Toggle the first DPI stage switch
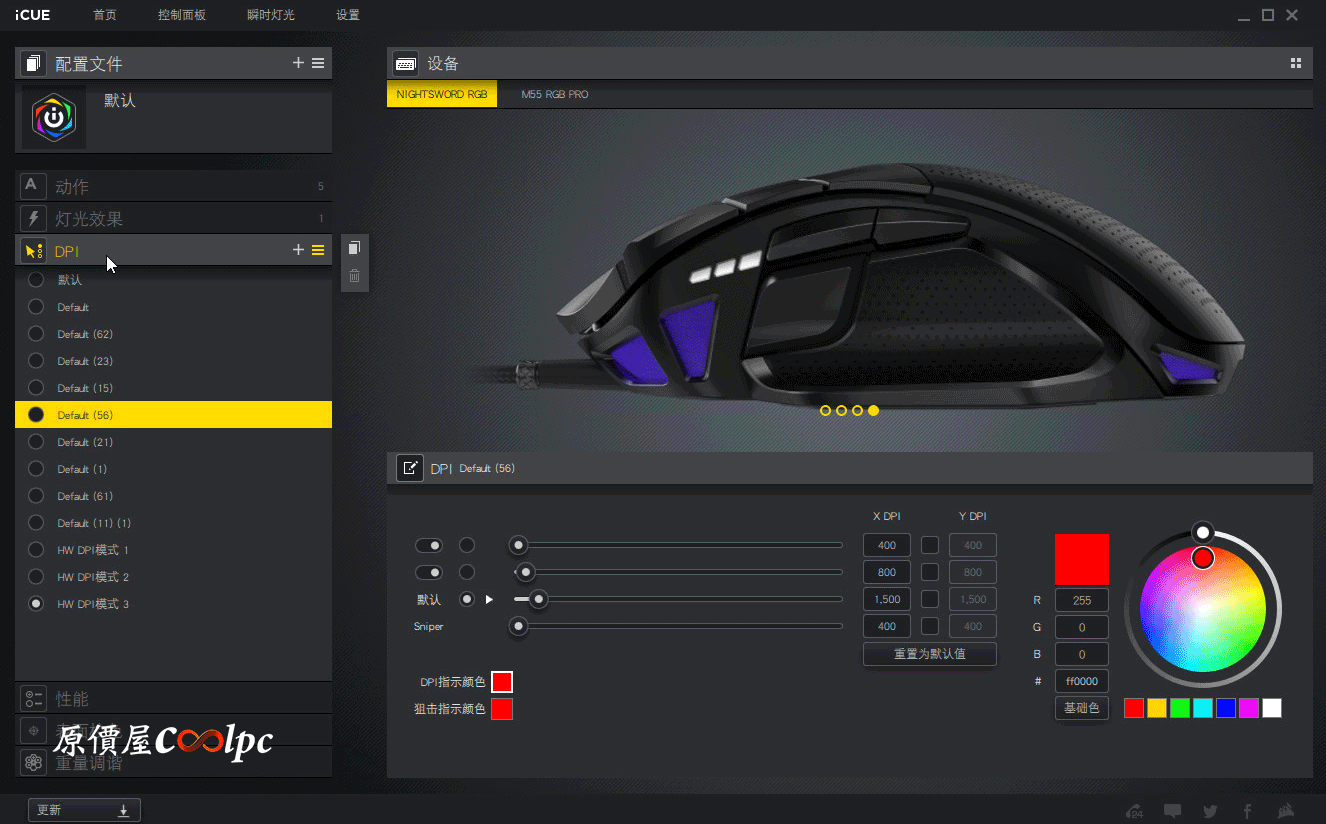This screenshot has width=1326, height=824. 429,545
